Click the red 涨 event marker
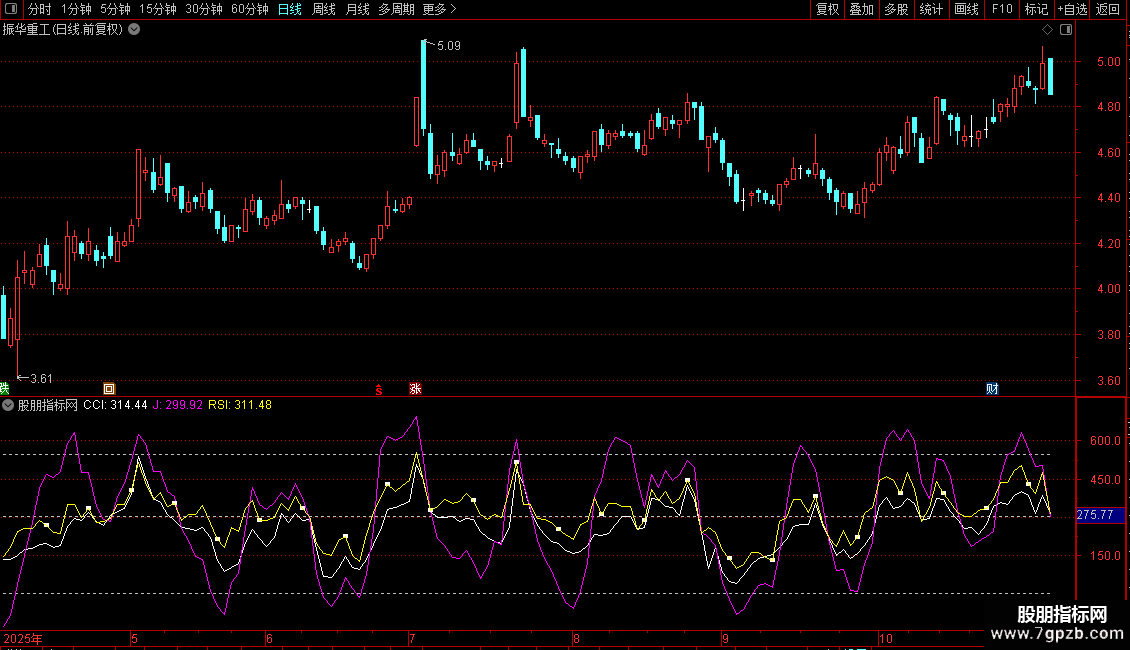The height and width of the screenshot is (650, 1130). pos(415,388)
